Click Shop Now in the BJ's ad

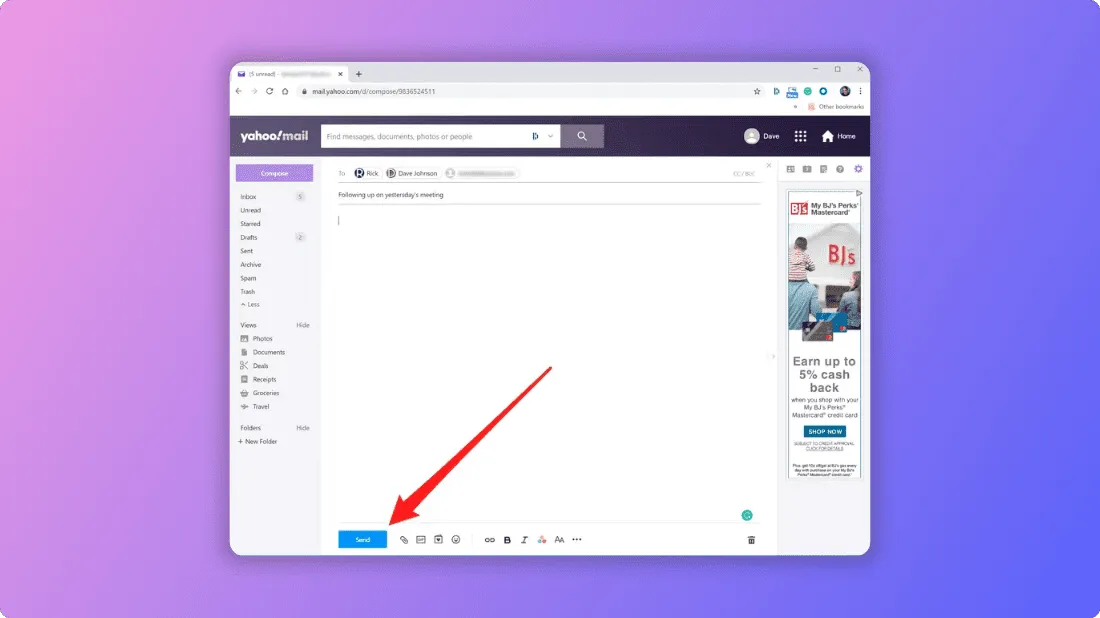coord(824,431)
